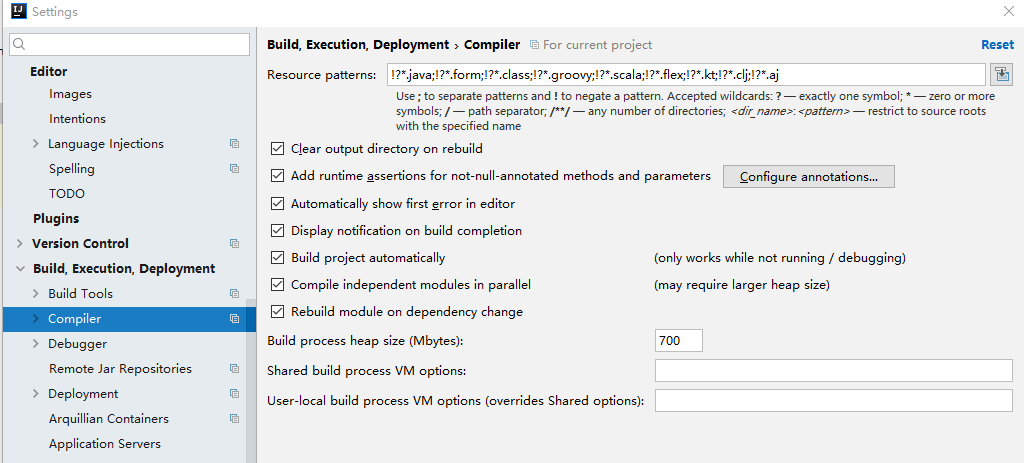Click the Shared build process VM options field
The width and height of the screenshot is (1024, 463).
[x=833, y=371]
